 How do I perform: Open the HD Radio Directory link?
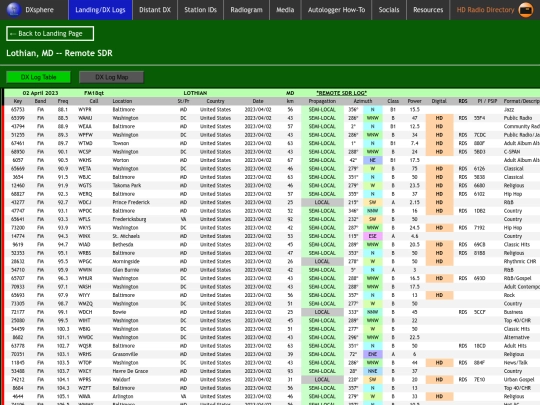pos(485,10)
